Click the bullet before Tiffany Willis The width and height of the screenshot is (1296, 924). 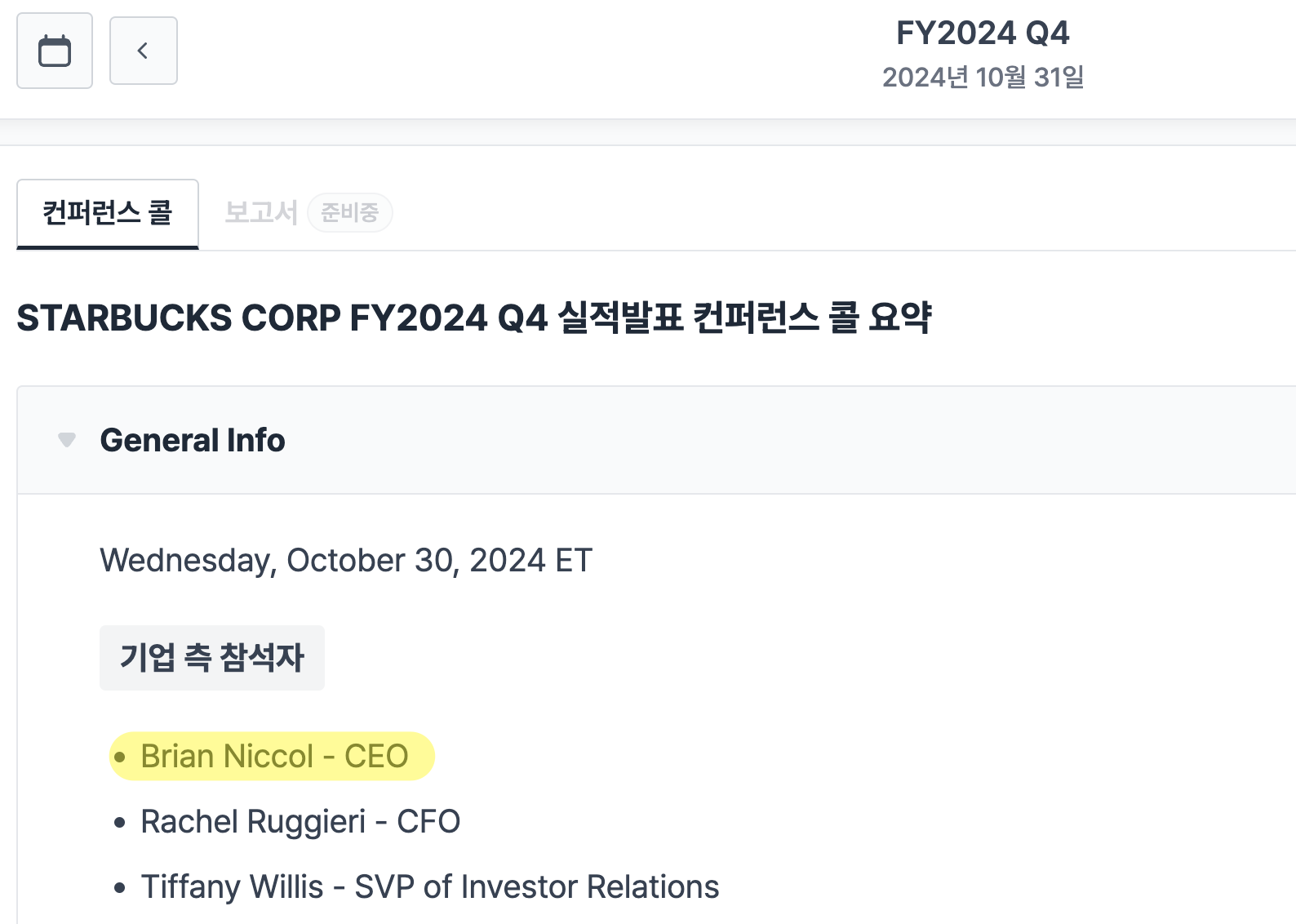pyautogui.click(x=121, y=888)
